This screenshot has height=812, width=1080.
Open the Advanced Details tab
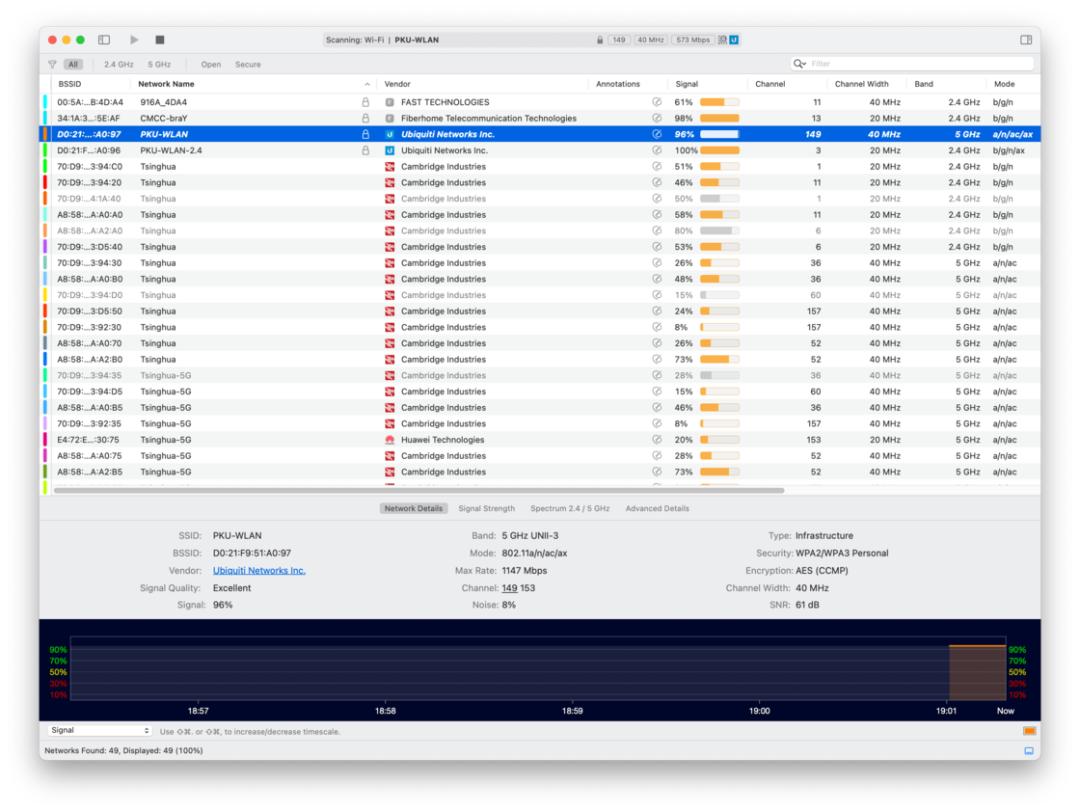pyautogui.click(x=657, y=508)
